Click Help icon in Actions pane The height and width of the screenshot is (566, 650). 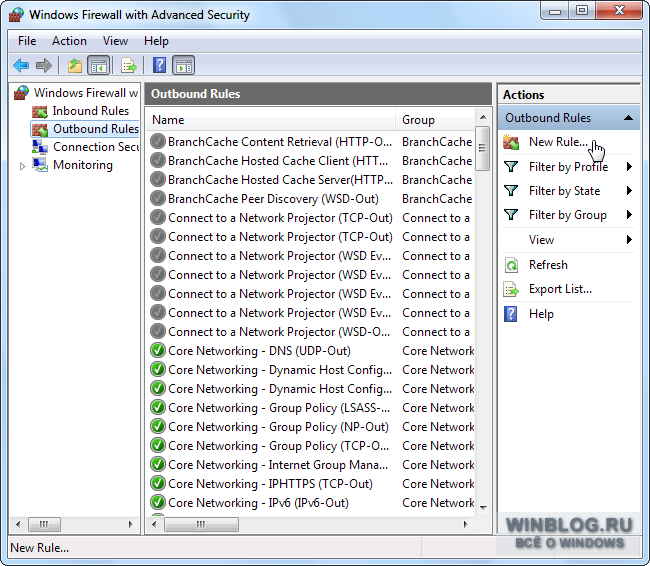coord(511,314)
